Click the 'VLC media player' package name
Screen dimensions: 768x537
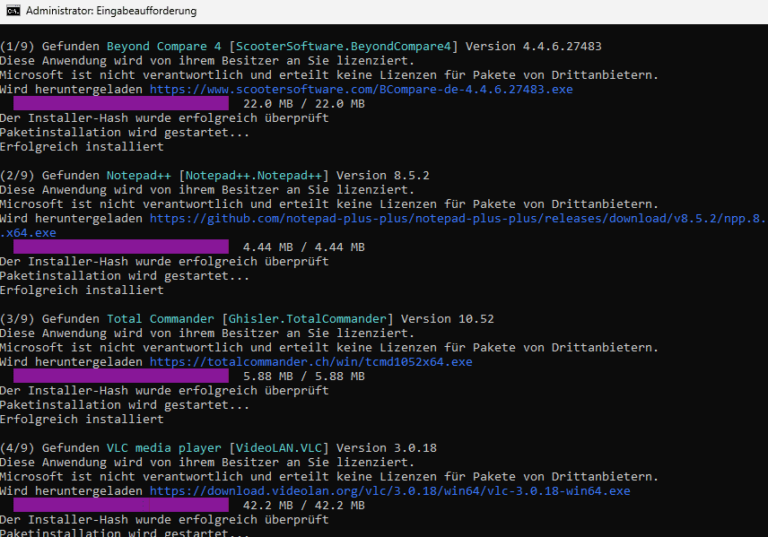pyautogui.click(x=164, y=448)
